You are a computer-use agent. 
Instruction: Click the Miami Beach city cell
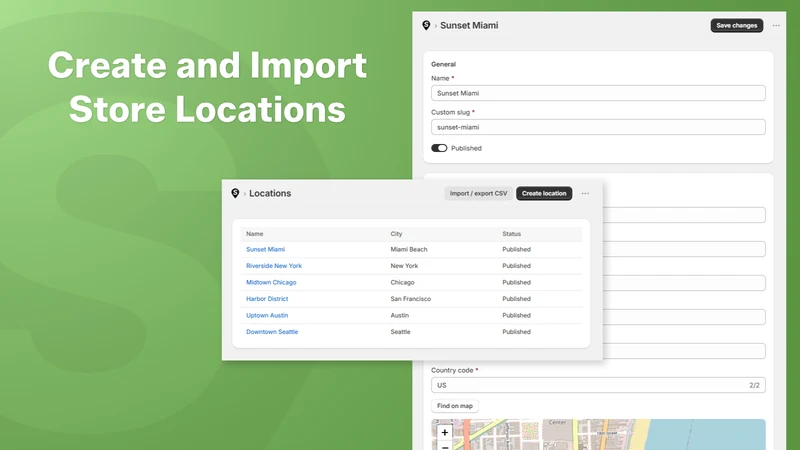point(409,249)
